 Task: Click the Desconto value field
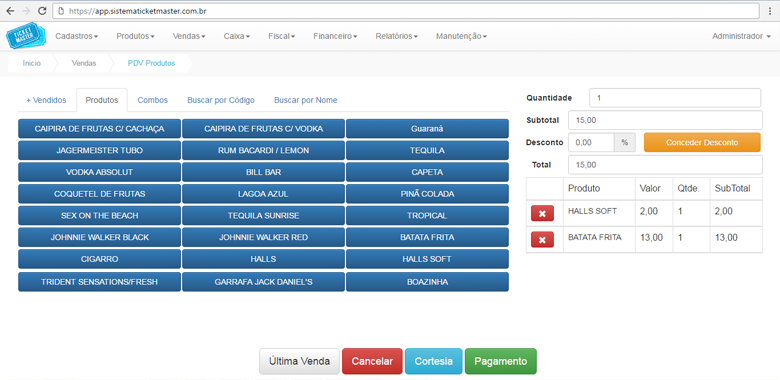(591, 142)
